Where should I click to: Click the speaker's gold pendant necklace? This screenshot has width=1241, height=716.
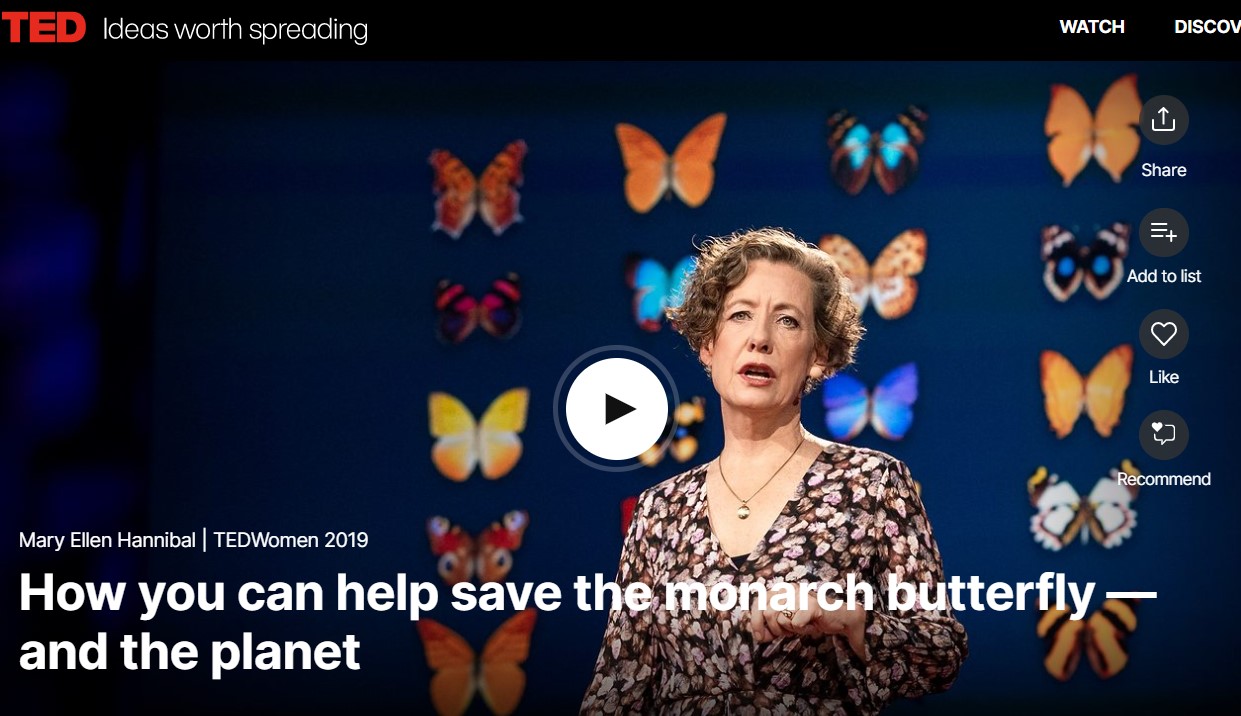coord(743,509)
